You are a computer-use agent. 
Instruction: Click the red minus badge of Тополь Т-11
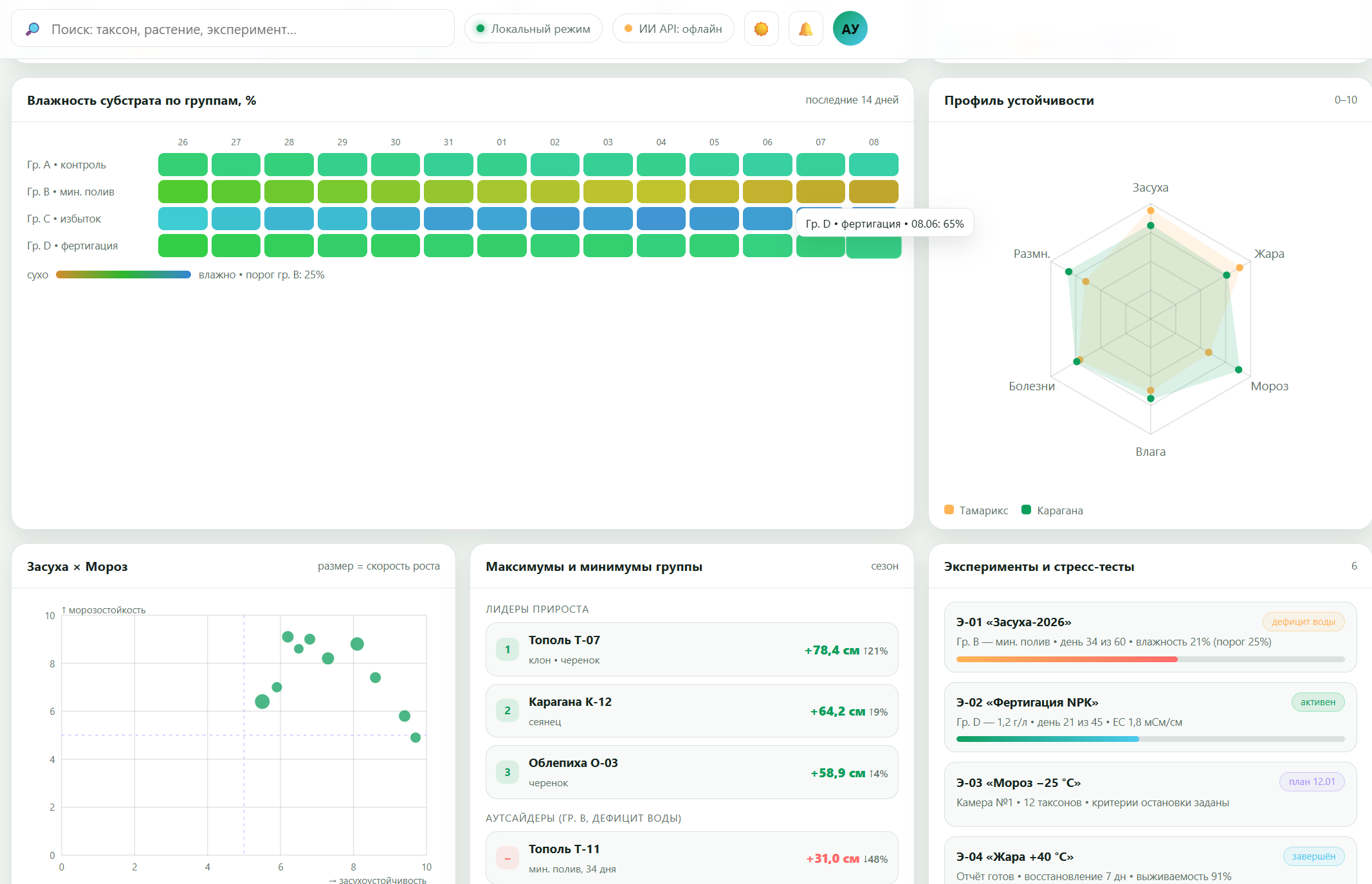[508, 858]
